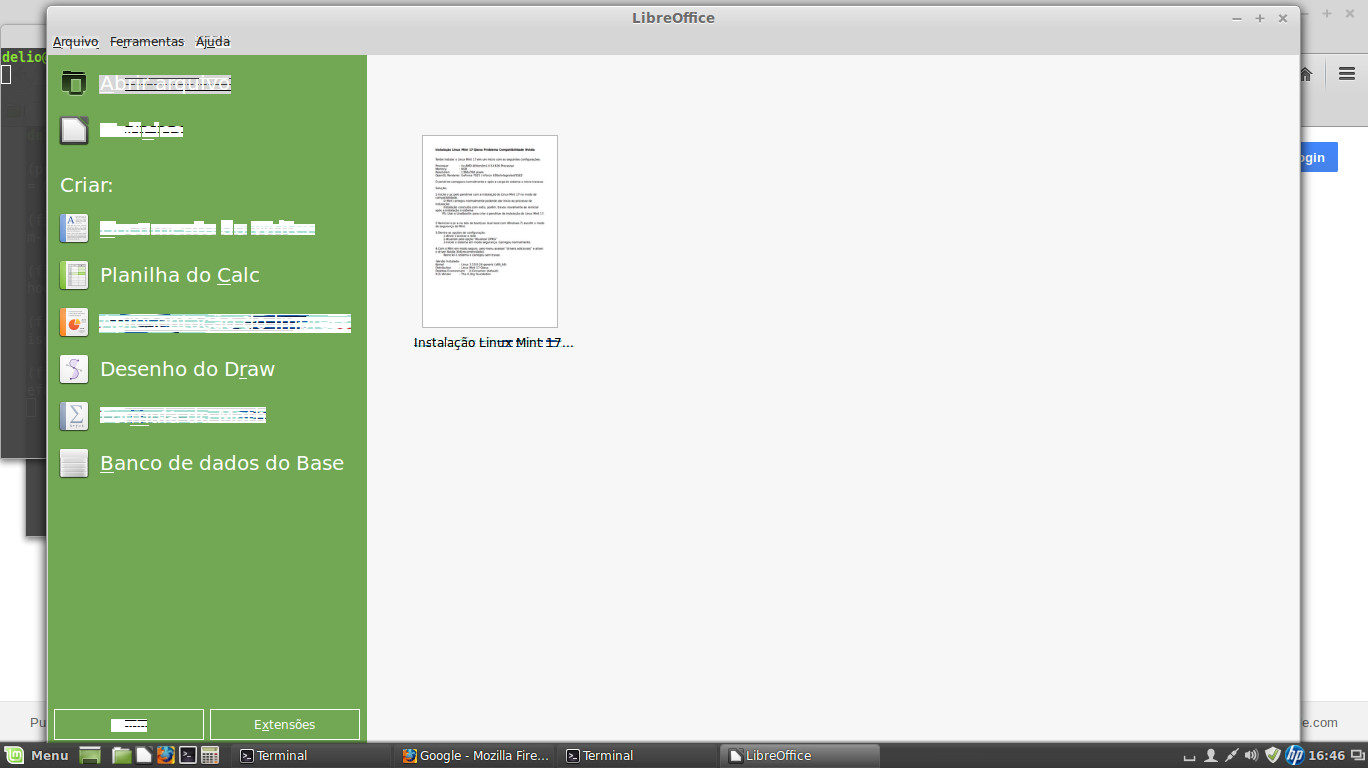Open the Instalação Linux Mint 17 document thumbnail
1368x768 pixels.
[490, 232]
